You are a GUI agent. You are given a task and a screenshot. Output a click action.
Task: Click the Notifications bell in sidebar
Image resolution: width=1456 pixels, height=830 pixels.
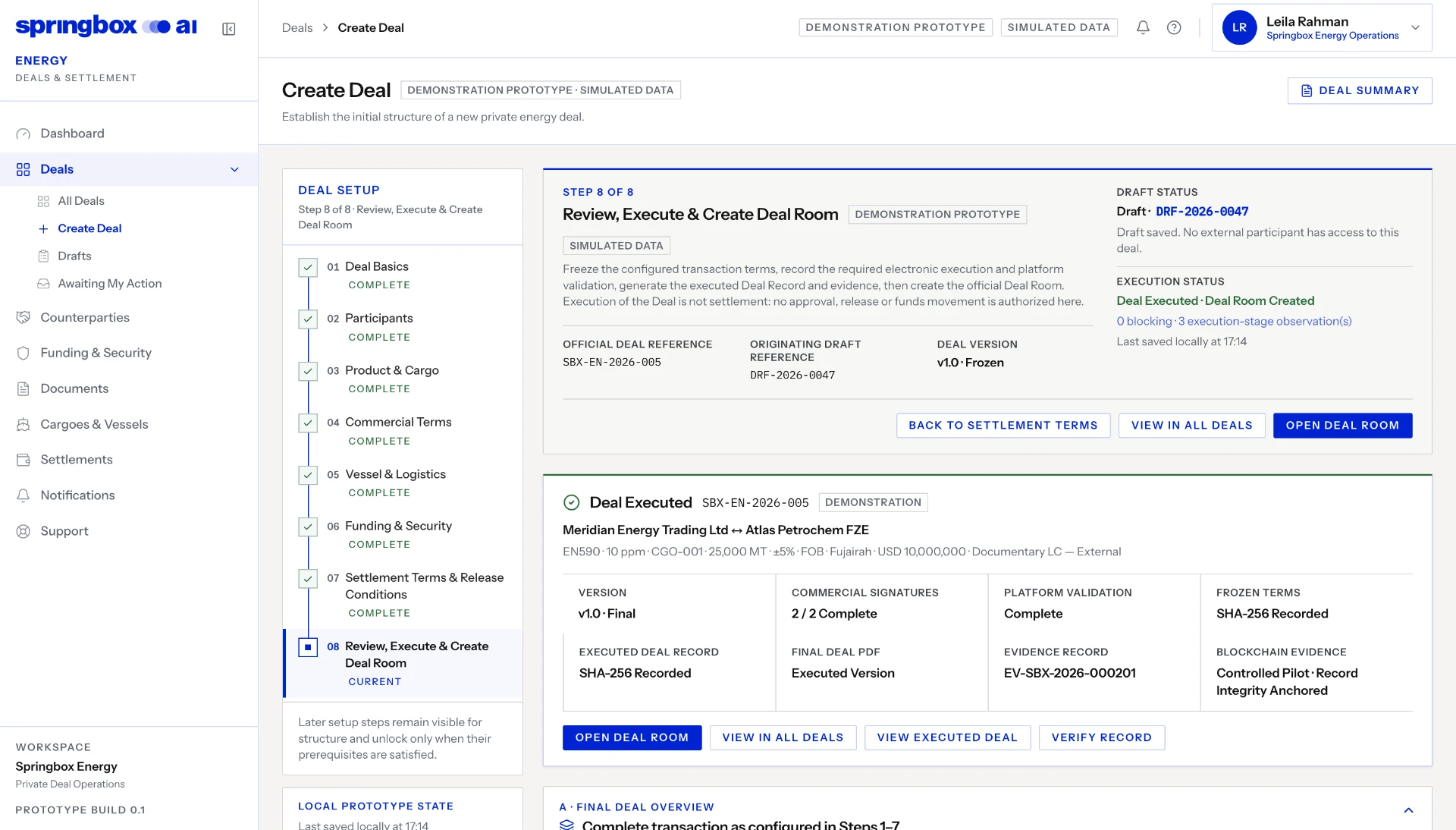24,495
